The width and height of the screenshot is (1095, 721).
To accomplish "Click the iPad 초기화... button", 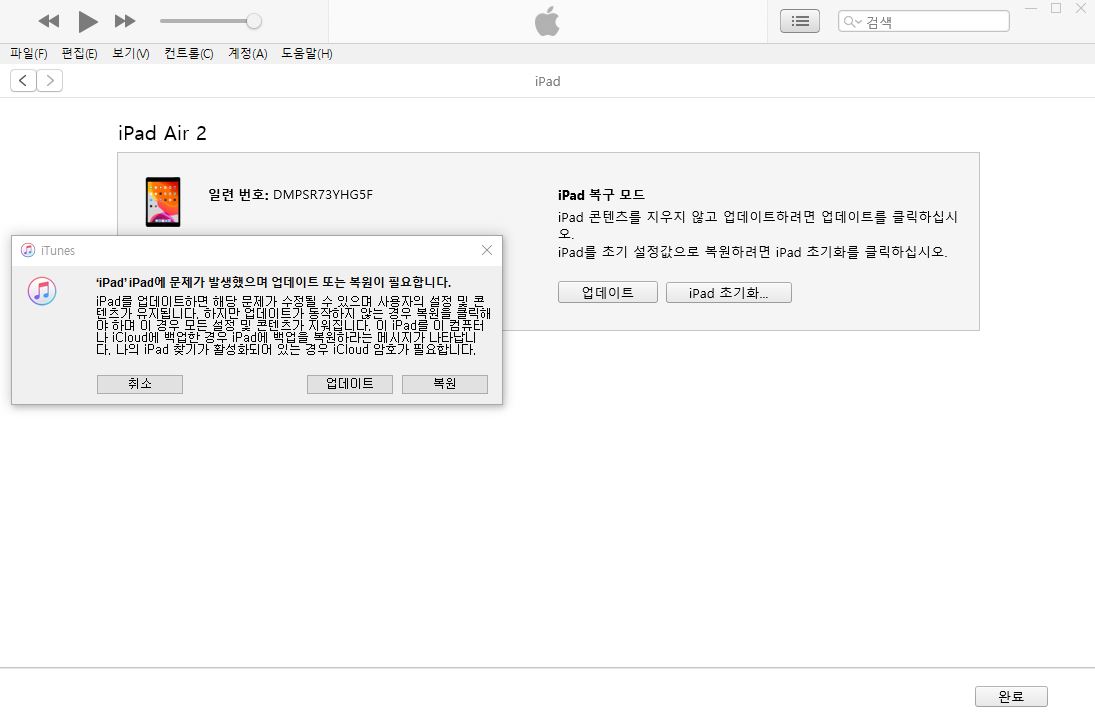I will click(x=728, y=292).
